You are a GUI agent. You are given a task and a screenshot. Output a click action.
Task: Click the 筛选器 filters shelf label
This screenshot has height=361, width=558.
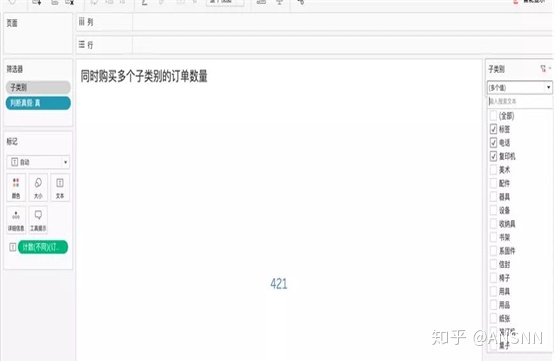tap(15, 69)
